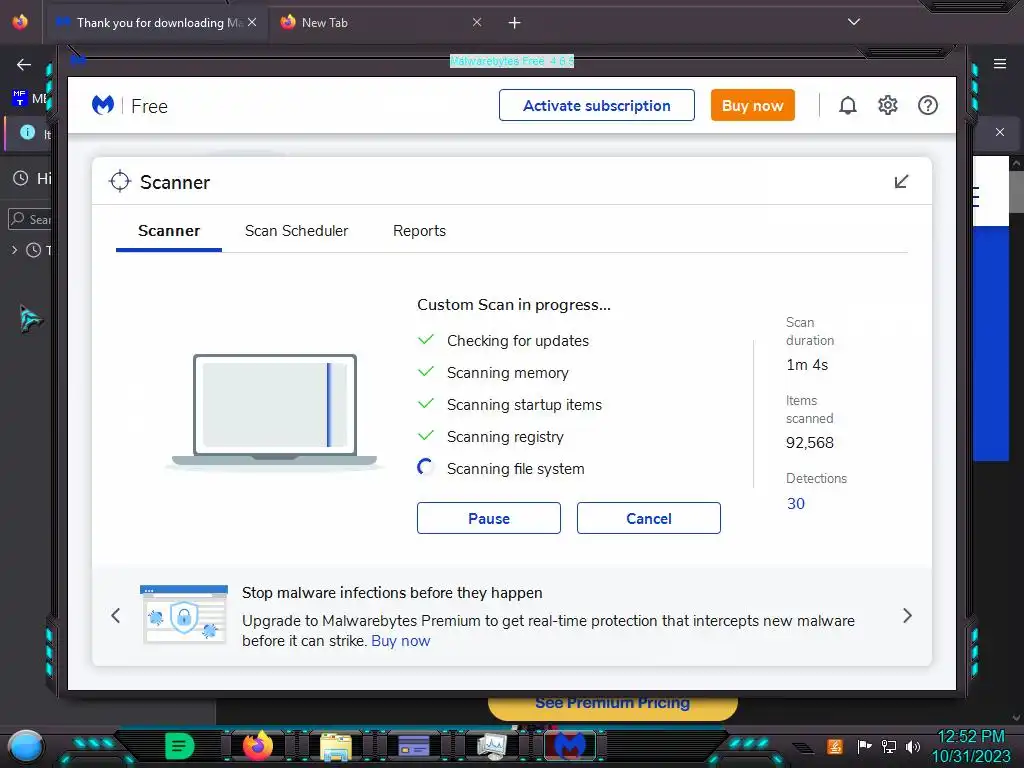Viewport: 1024px width, 768px height.
Task: Click the info icon in notification bar
Action: (27, 133)
